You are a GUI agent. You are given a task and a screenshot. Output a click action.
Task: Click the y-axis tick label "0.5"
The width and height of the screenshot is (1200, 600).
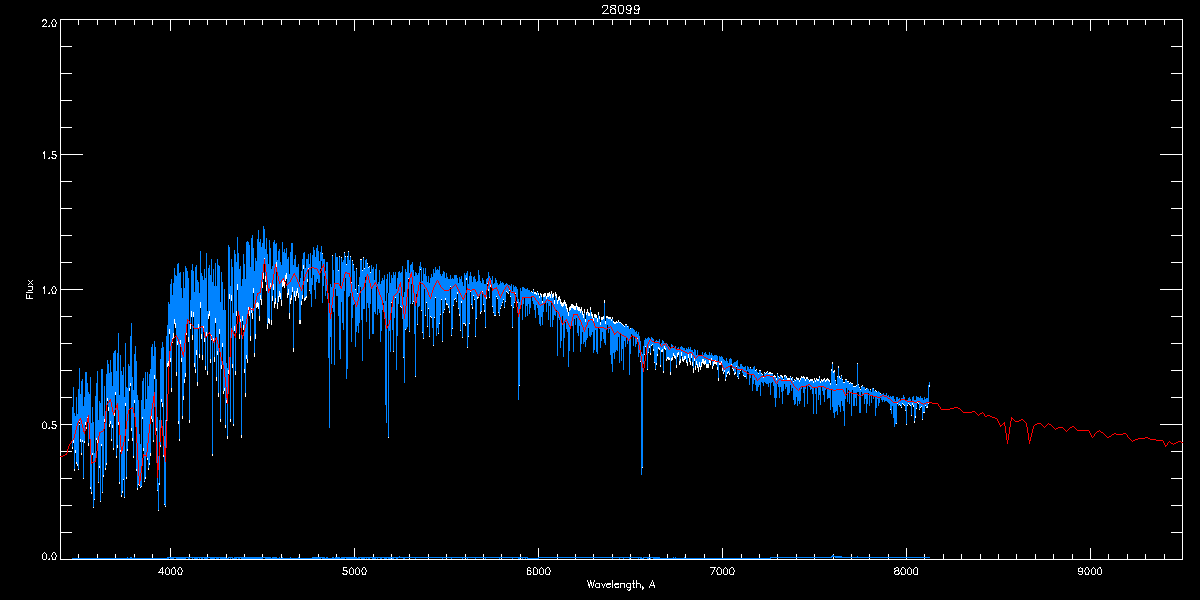click(47, 424)
